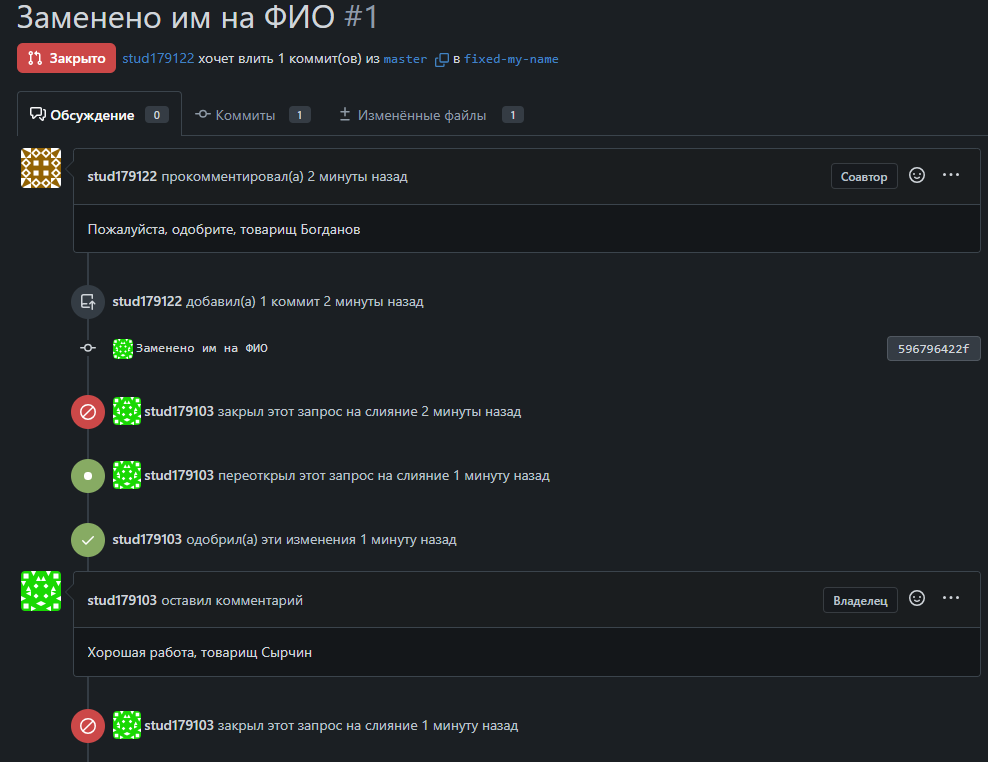Click the Соавтор badge on the first comment
Screen dimensions: 988x762
pos(864,177)
